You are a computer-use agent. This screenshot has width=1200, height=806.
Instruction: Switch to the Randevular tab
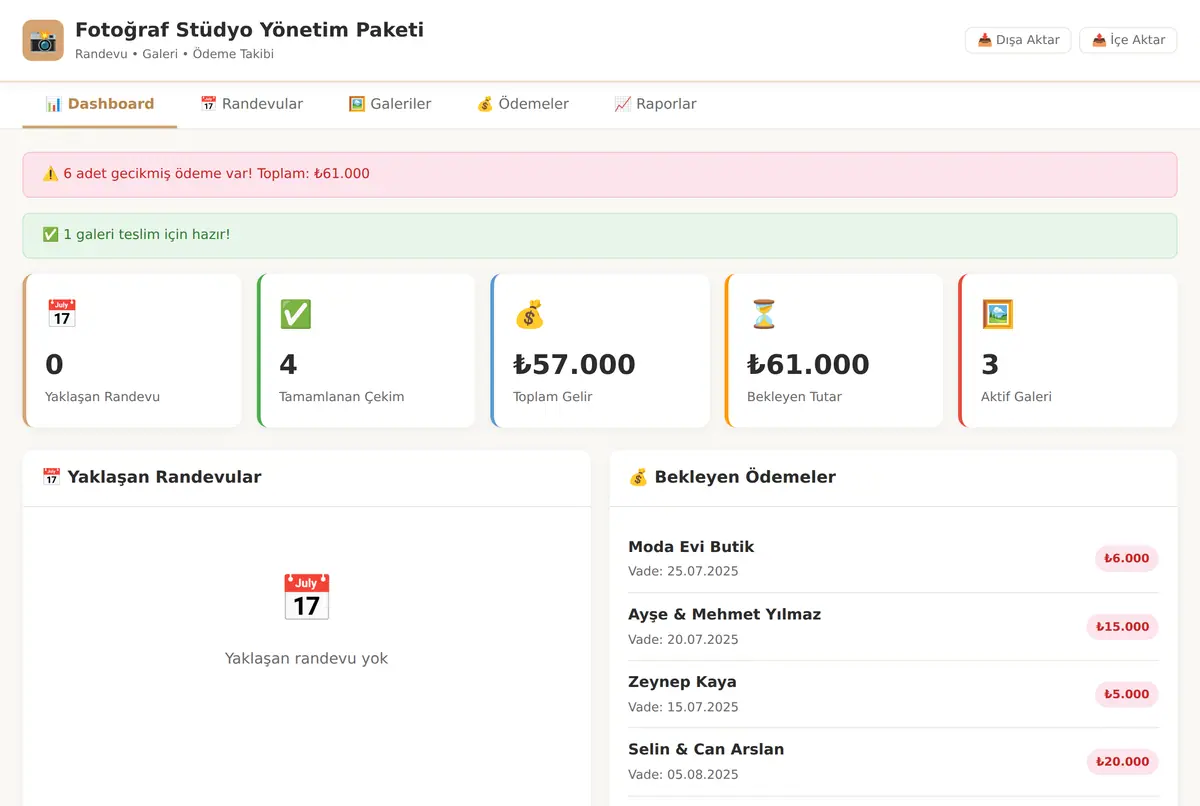pyautogui.click(x=251, y=104)
